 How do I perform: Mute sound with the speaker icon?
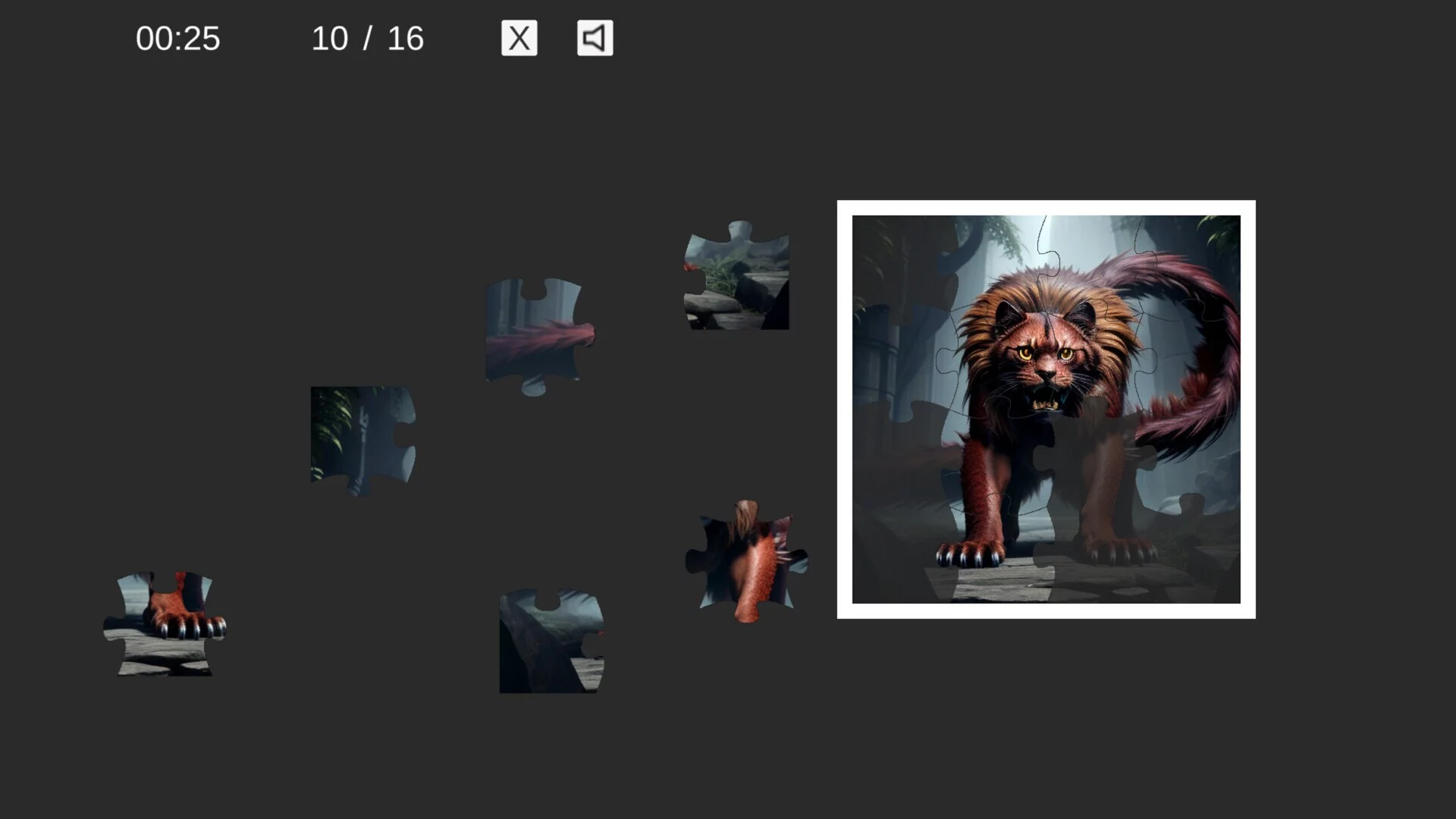coord(595,38)
